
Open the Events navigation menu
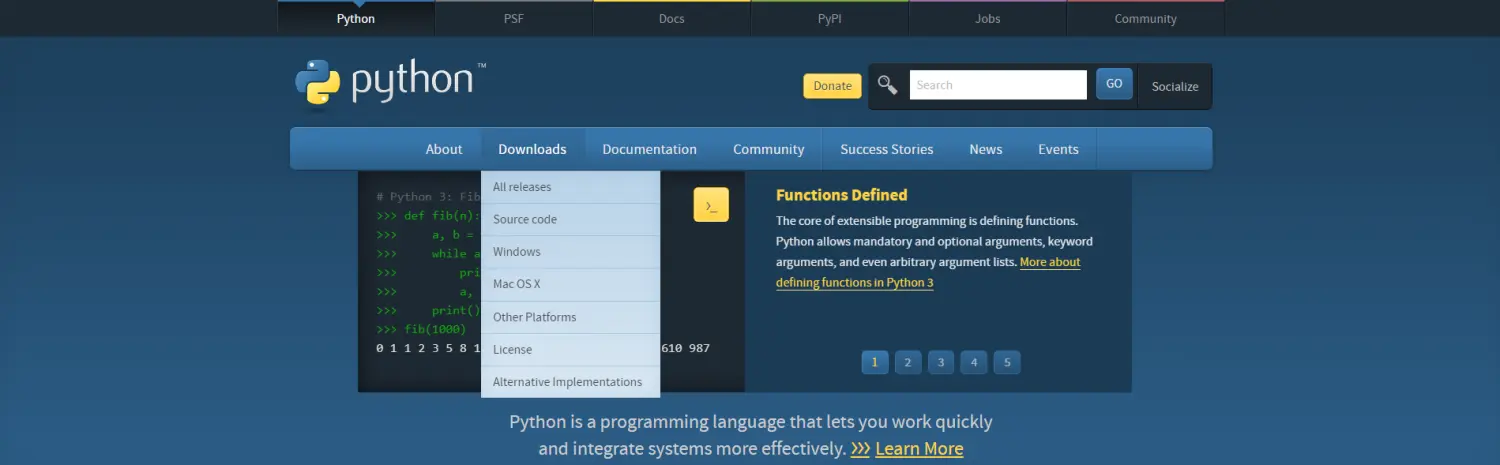click(x=1058, y=149)
